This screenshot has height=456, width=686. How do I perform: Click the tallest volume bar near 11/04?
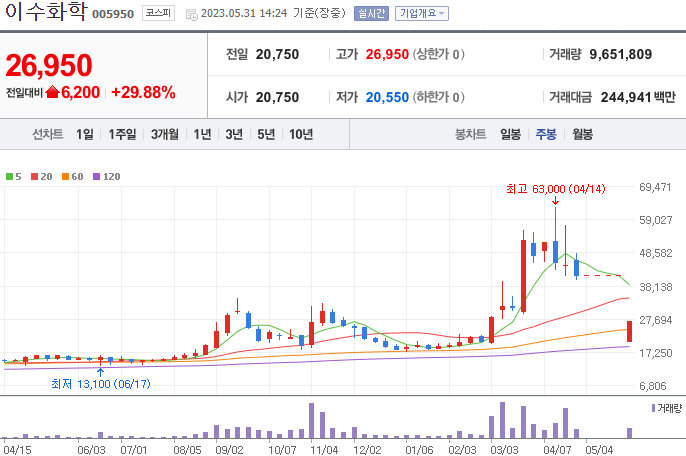[312, 421]
